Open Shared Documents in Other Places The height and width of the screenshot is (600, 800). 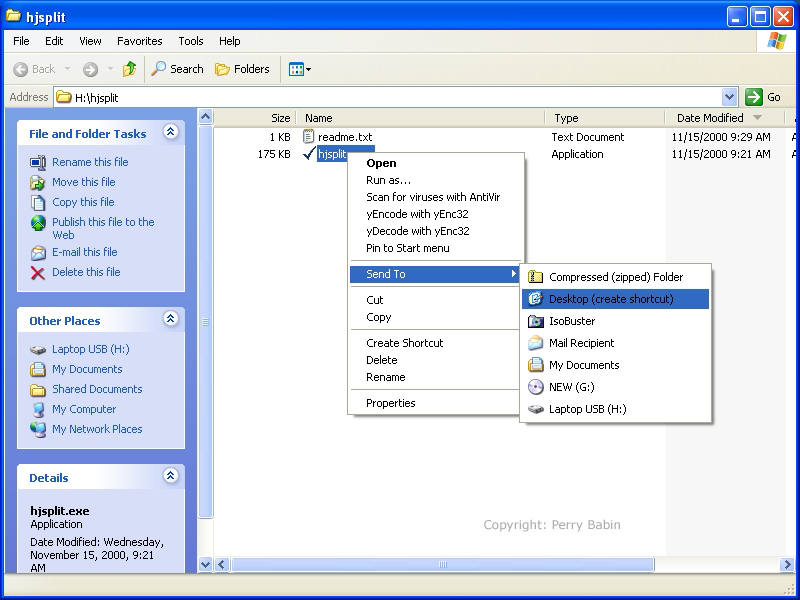[x=97, y=389]
